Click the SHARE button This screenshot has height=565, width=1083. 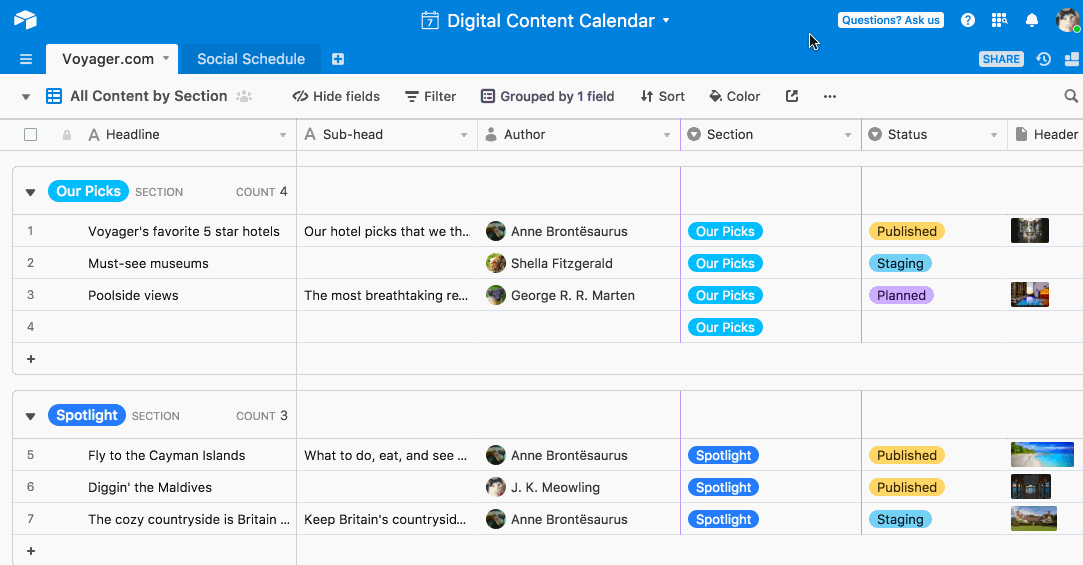tap(1001, 59)
